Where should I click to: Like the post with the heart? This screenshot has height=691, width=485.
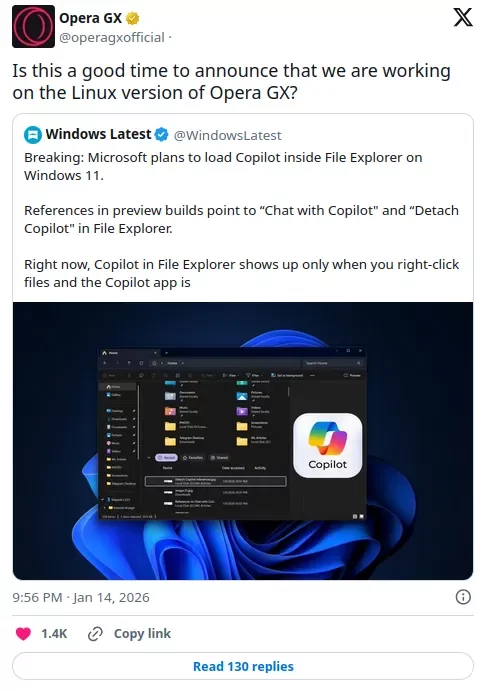pos(23,634)
